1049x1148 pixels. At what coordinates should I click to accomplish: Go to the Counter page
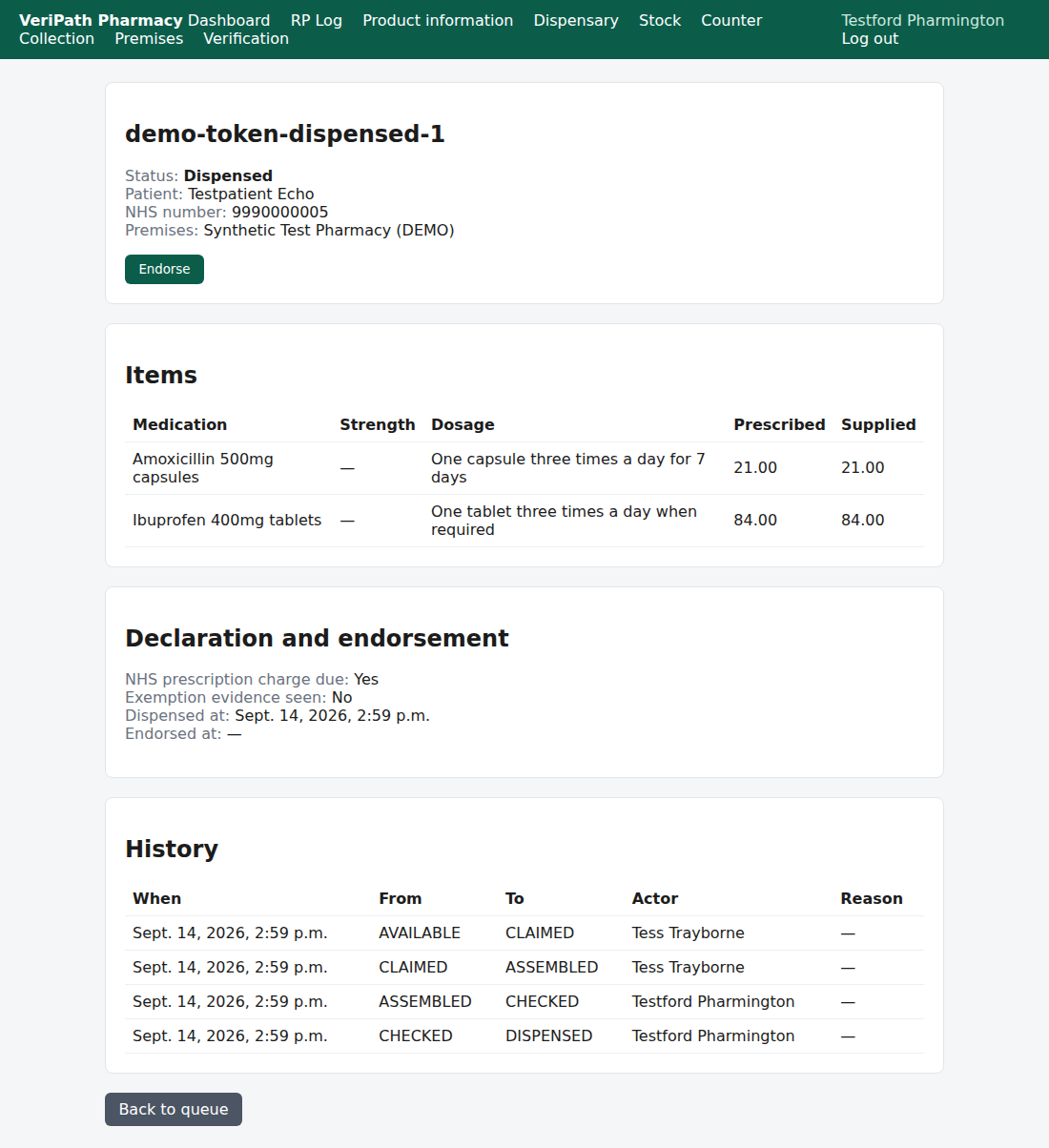click(731, 20)
